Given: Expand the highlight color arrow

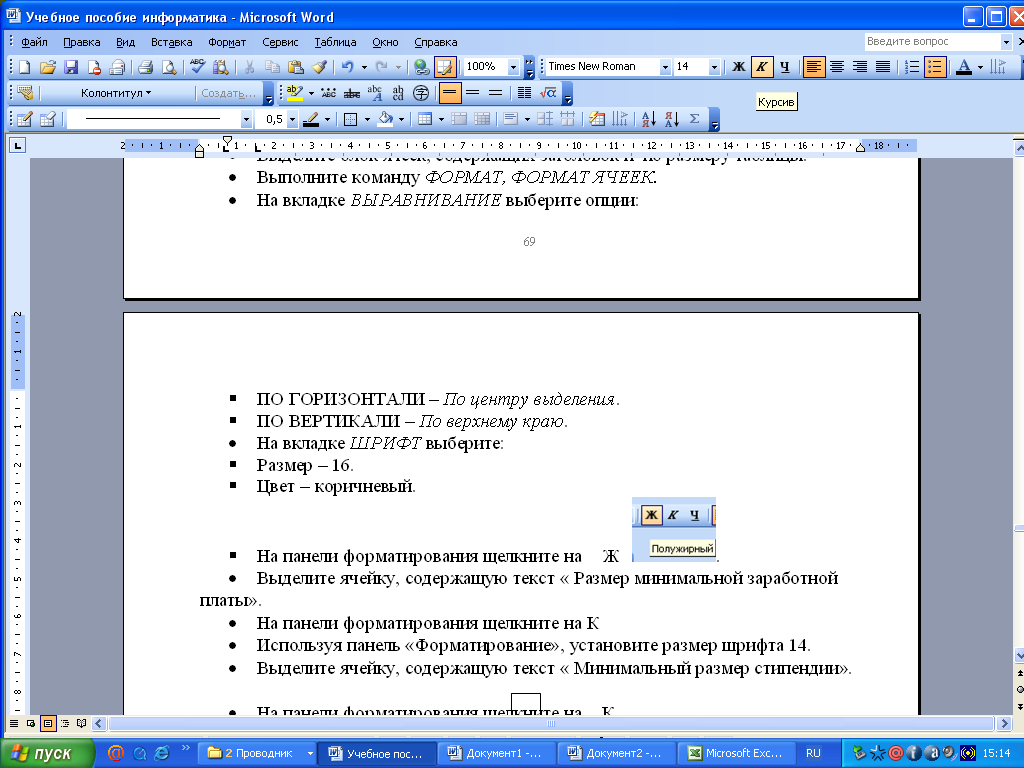Looking at the screenshot, I should pyautogui.click(x=311, y=93).
